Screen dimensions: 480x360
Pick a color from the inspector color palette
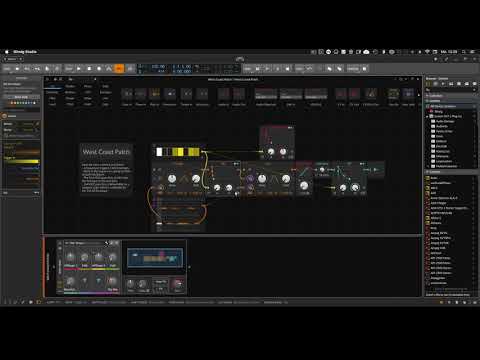(x=23, y=103)
